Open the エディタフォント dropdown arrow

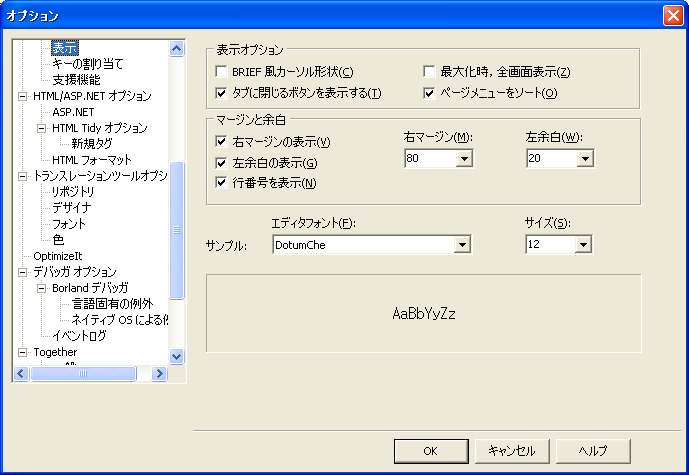pyautogui.click(x=462, y=245)
